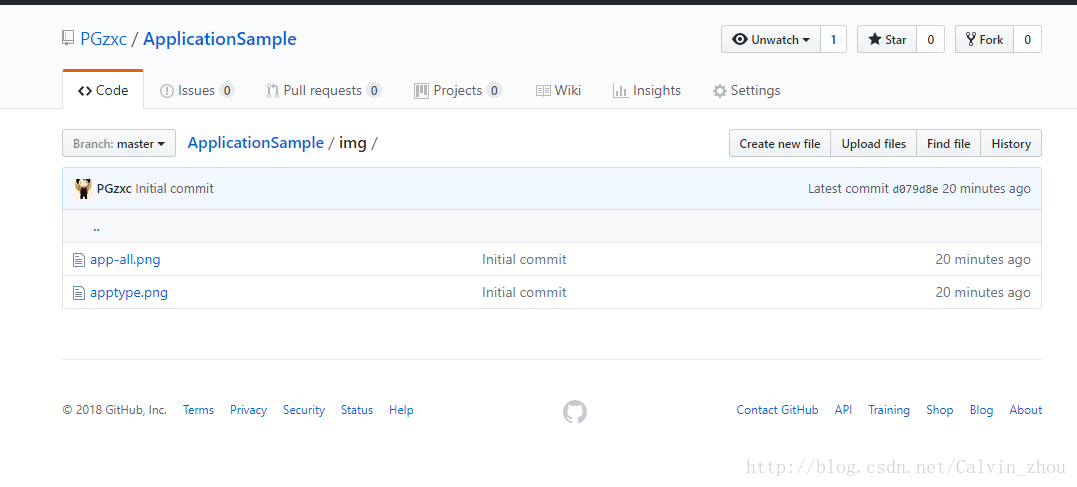Screen dimensions: 1077x487
Task: Go up to parent directory via '..'
Action: click(96, 227)
